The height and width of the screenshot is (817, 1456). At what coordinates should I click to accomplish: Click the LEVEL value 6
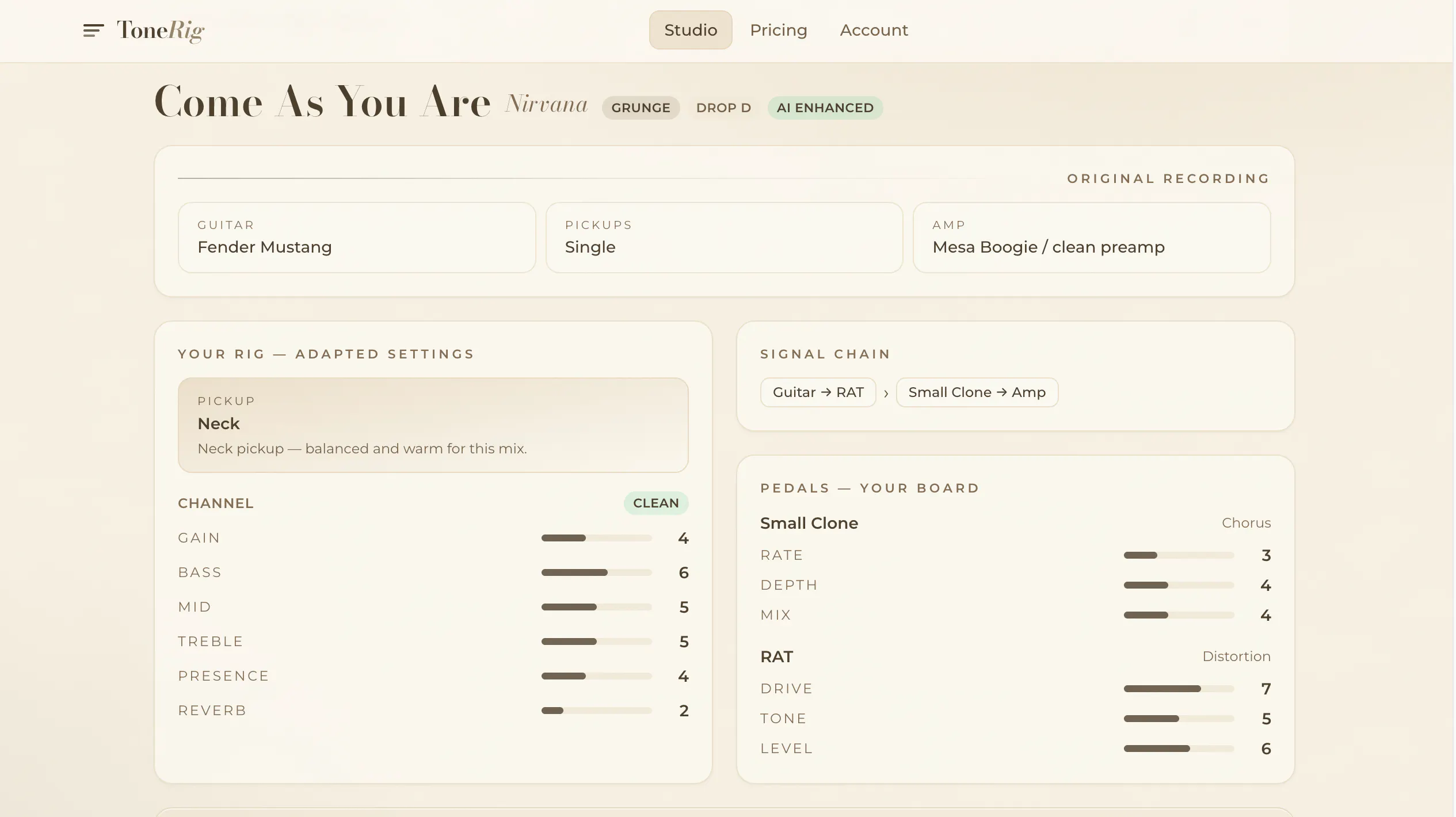(1266, 749)
